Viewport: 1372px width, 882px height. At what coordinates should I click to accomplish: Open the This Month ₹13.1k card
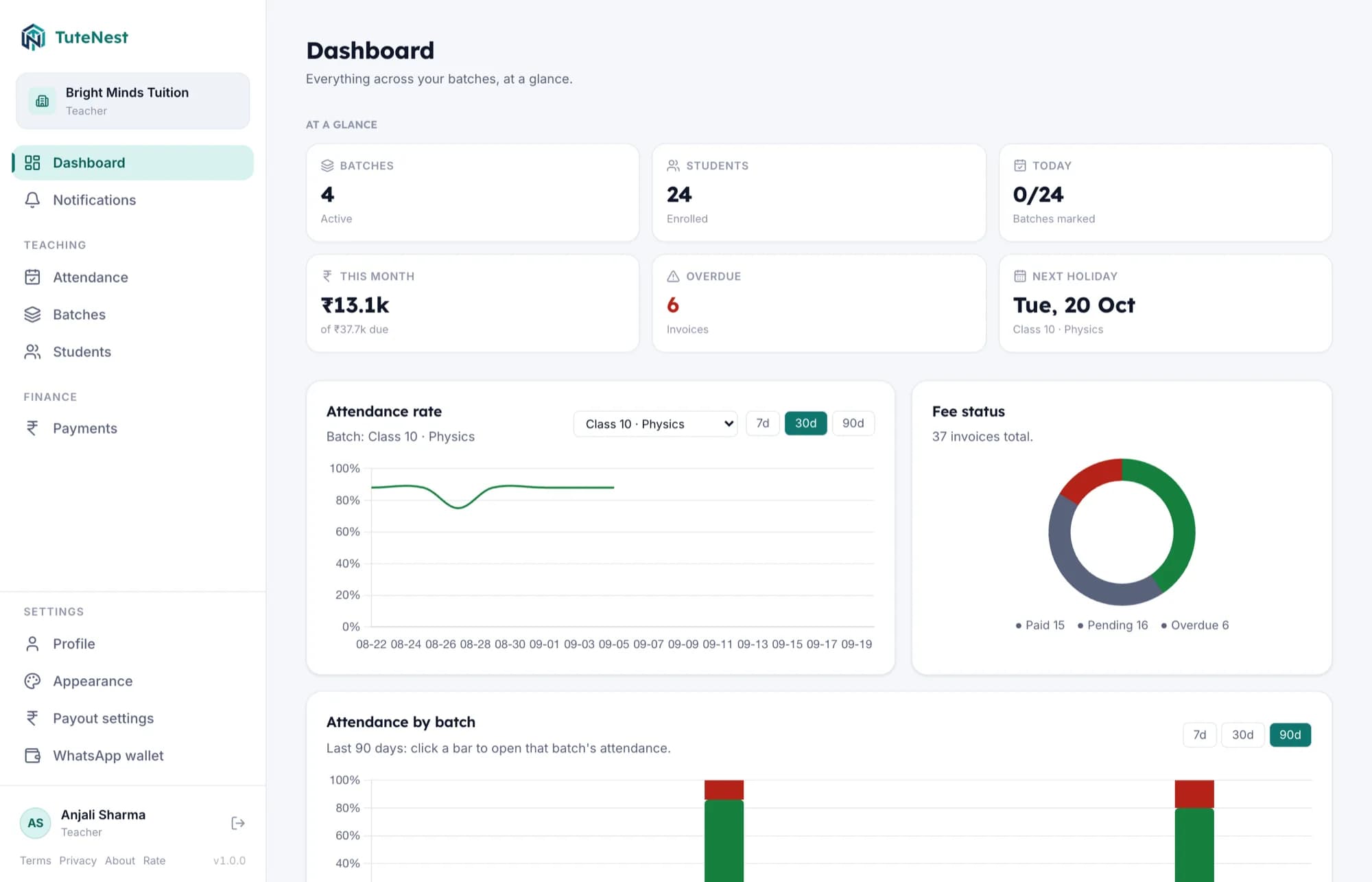473,303
